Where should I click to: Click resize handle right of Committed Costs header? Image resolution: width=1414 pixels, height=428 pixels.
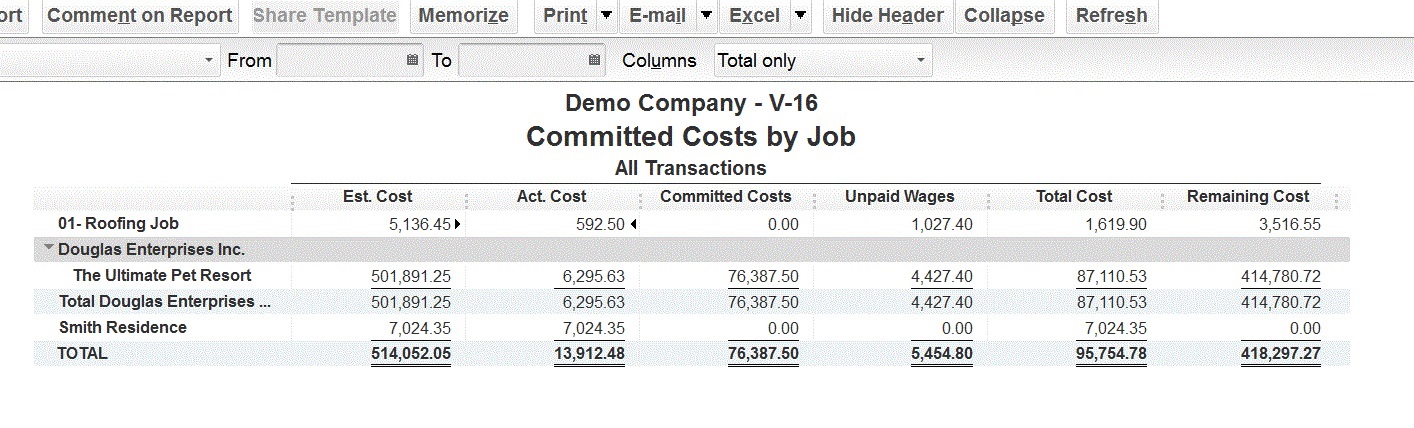(x=814, y=198)
